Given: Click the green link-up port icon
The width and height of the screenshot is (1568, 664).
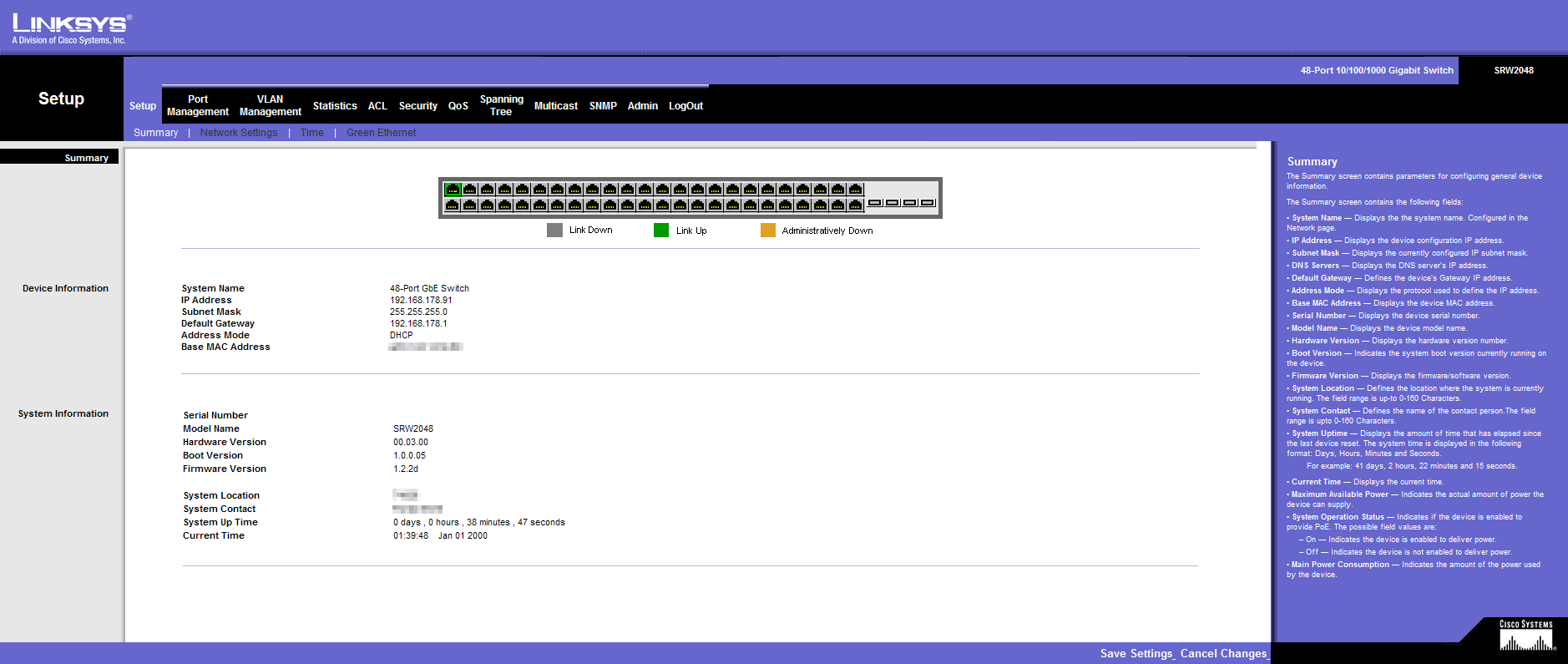Looking at the screenshot, I should (x=453, y=190).
